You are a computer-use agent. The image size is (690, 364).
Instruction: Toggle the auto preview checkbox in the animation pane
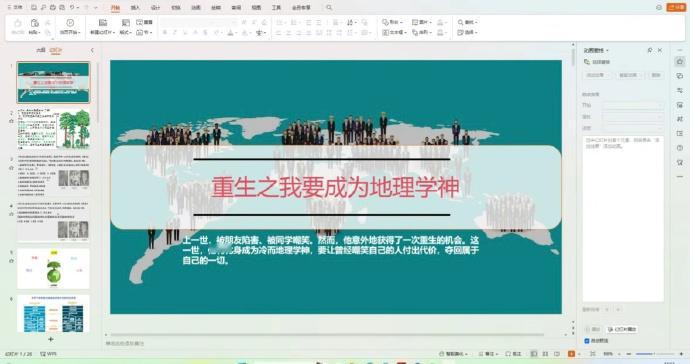click(x=587, y=341)
